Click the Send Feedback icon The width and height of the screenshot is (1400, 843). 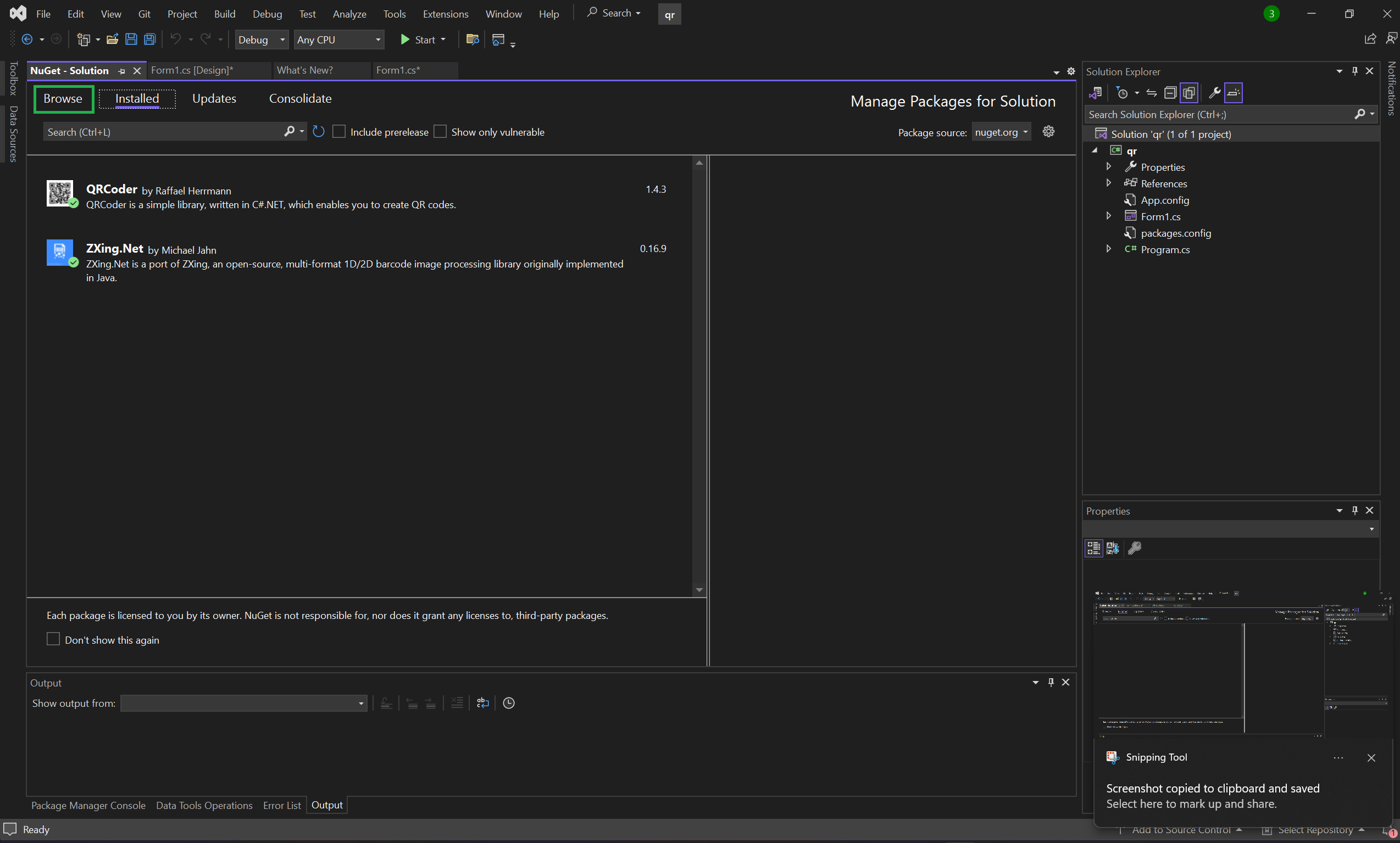tap(1391, 38)
